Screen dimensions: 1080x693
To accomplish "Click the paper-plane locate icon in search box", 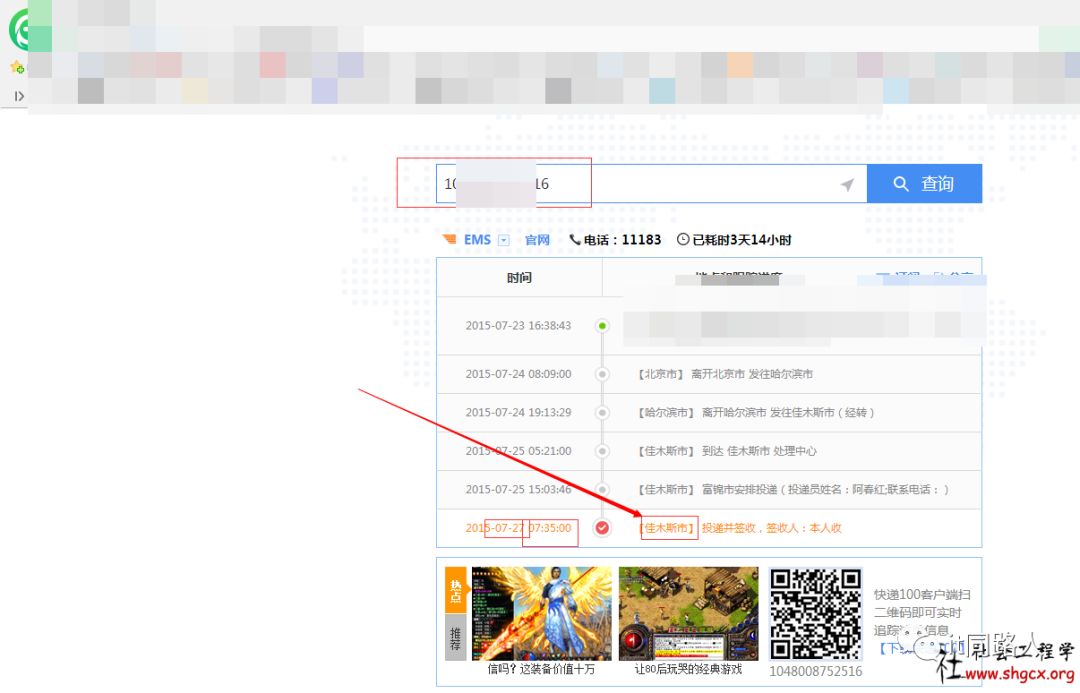I will (x=847, y=185).
